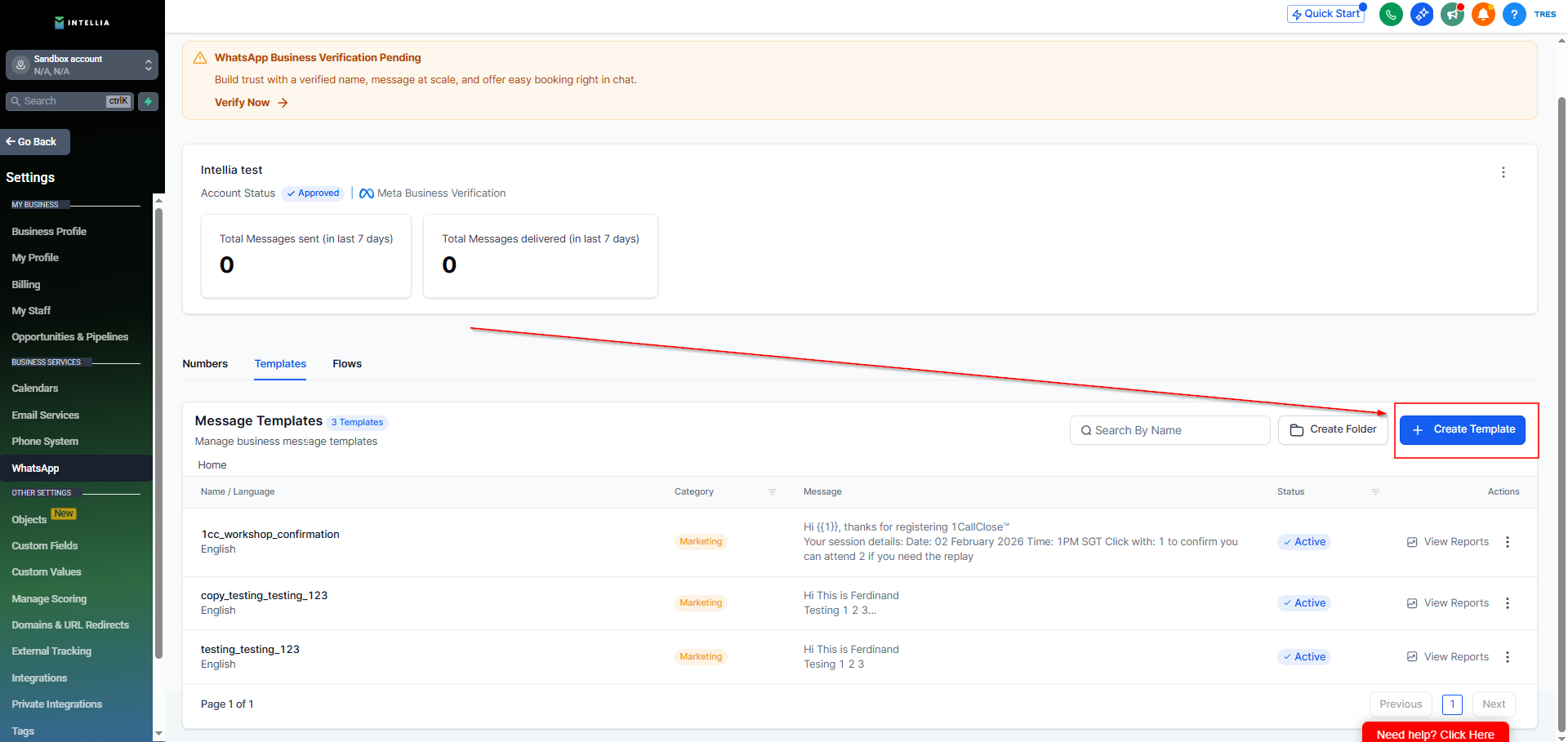The width and height of the screenshot is (1568, 742).
Task: Click the Search By Name field
Action: coord(1169,430)
